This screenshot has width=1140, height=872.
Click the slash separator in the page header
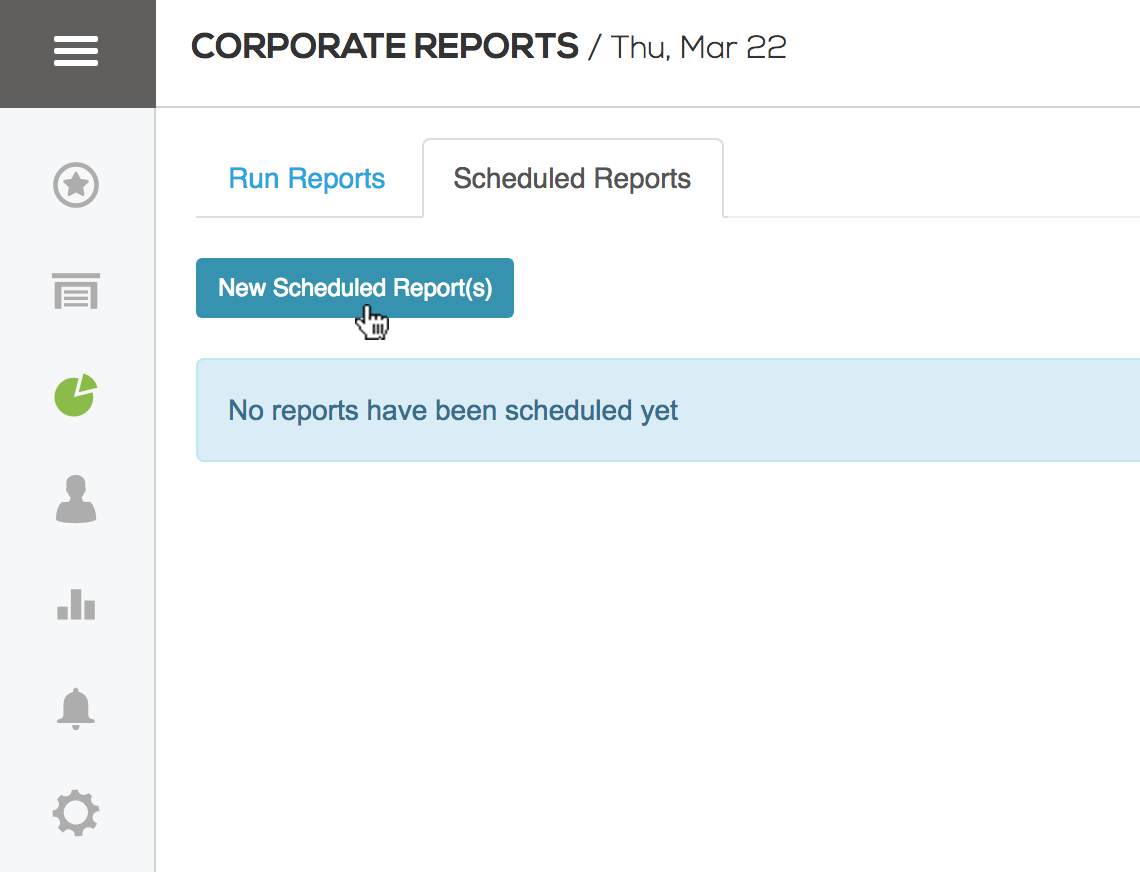pos(595,48)
